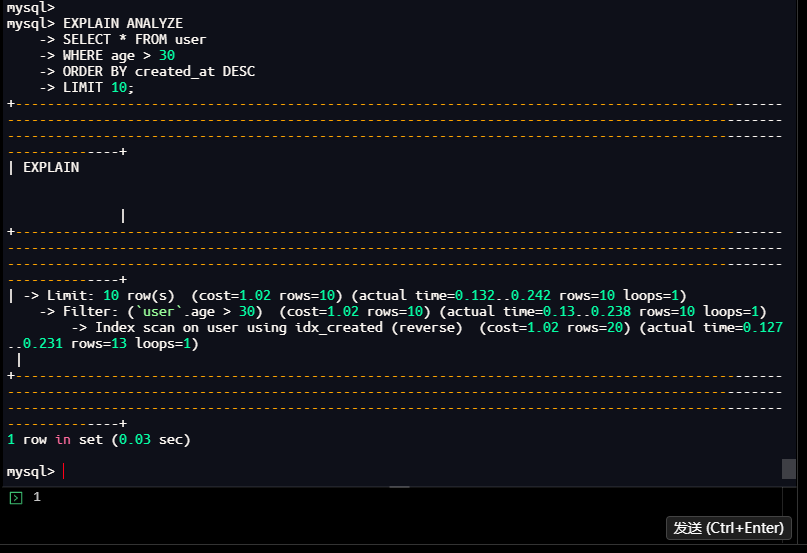Click the EXPLAIN ANALYZE command line
This screenshot has width=807, height=553.
click(x=95, y=24)
